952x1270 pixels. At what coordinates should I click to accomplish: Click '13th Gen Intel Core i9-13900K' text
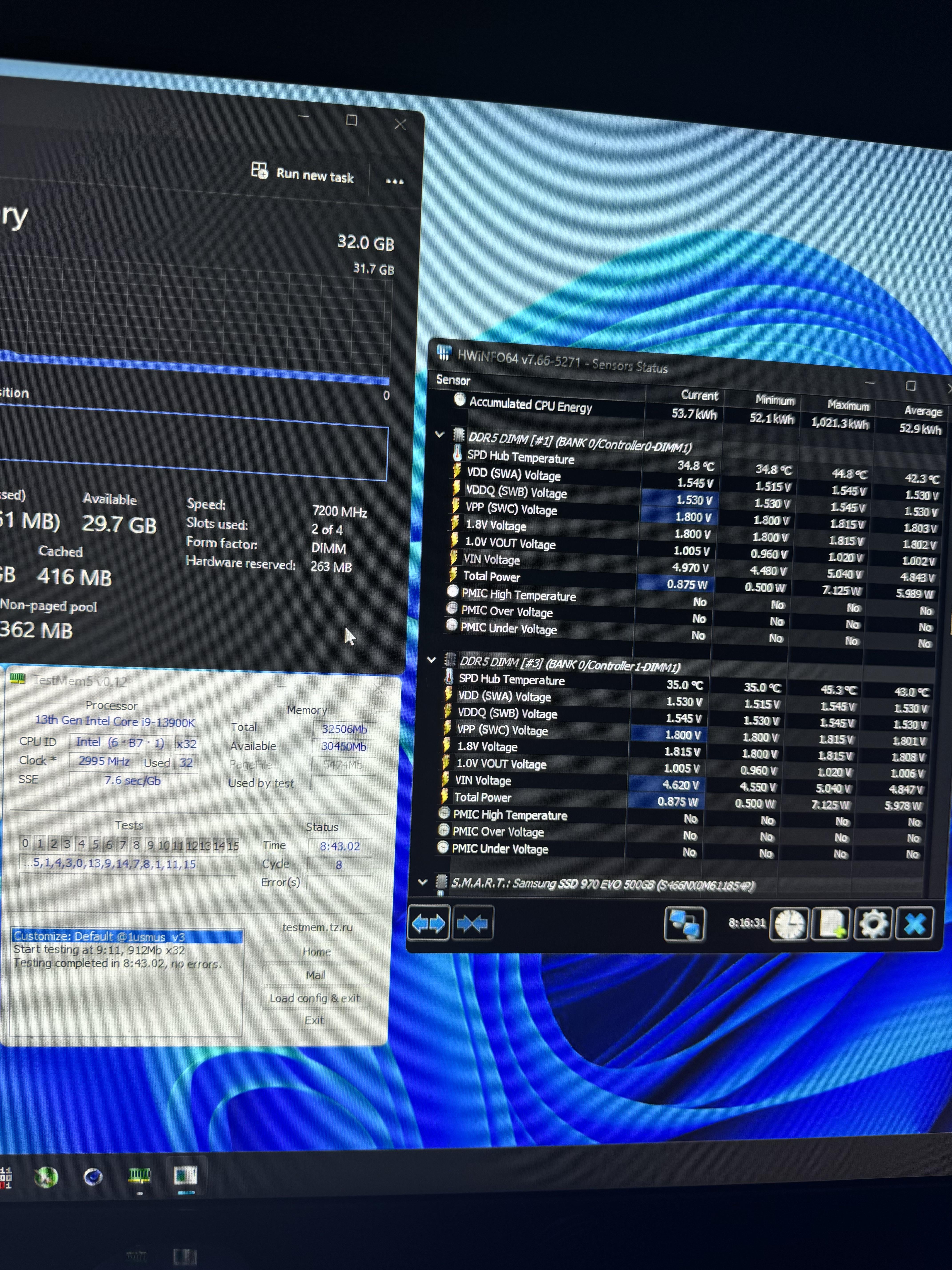[115, 721]
